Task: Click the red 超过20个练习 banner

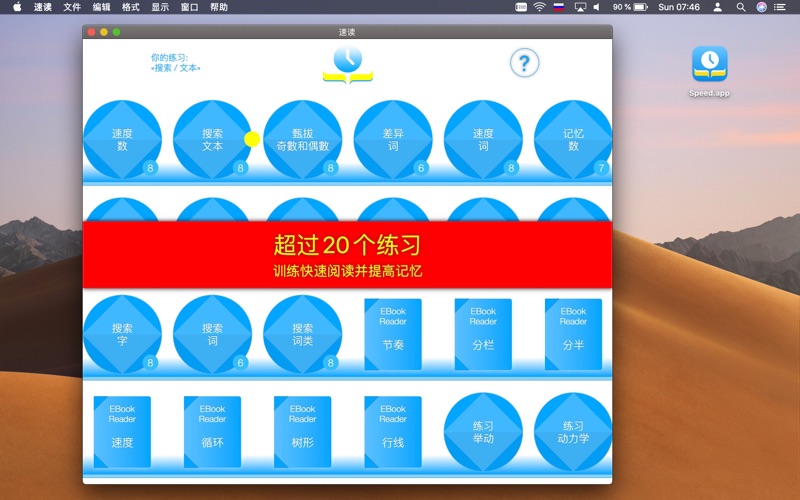Action: point(347,255)
